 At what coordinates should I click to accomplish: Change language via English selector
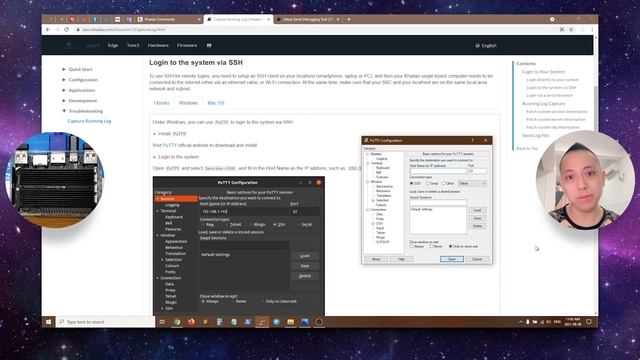pos(486,46)
